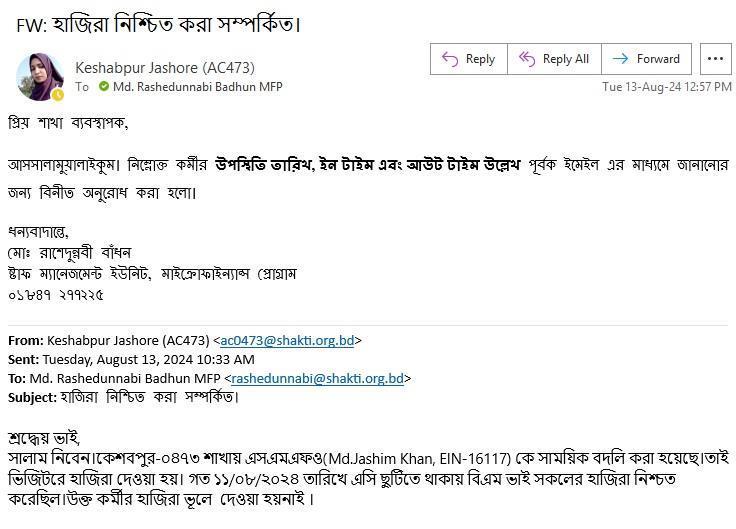Image resolution: width=736 pixels, height=529 pixels.
Task: Forward this email message
Action: (x=646, y=59)
